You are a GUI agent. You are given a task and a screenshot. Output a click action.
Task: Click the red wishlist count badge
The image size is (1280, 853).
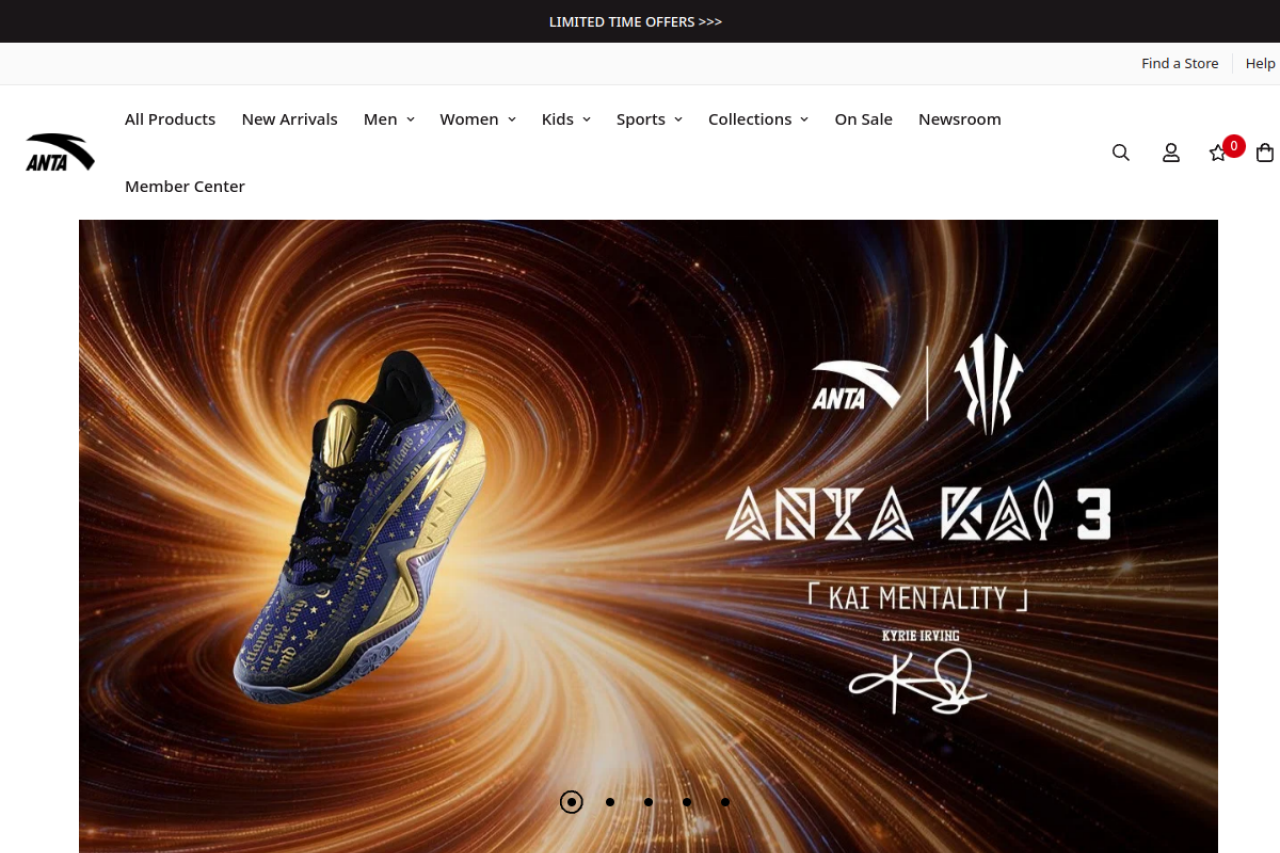point(1234,146)
